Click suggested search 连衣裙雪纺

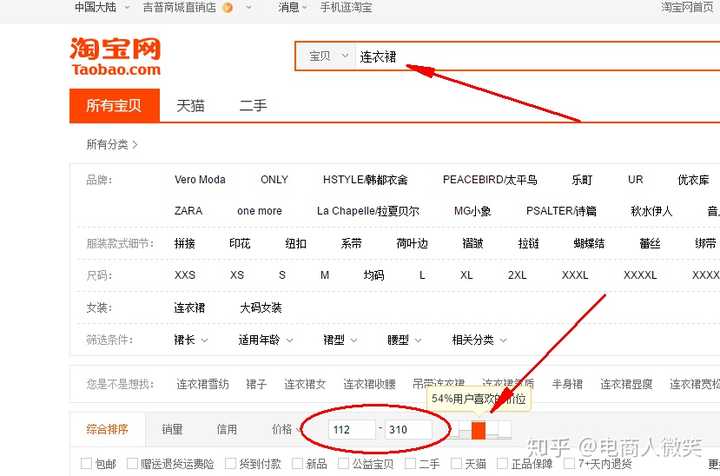click(202, 384)
